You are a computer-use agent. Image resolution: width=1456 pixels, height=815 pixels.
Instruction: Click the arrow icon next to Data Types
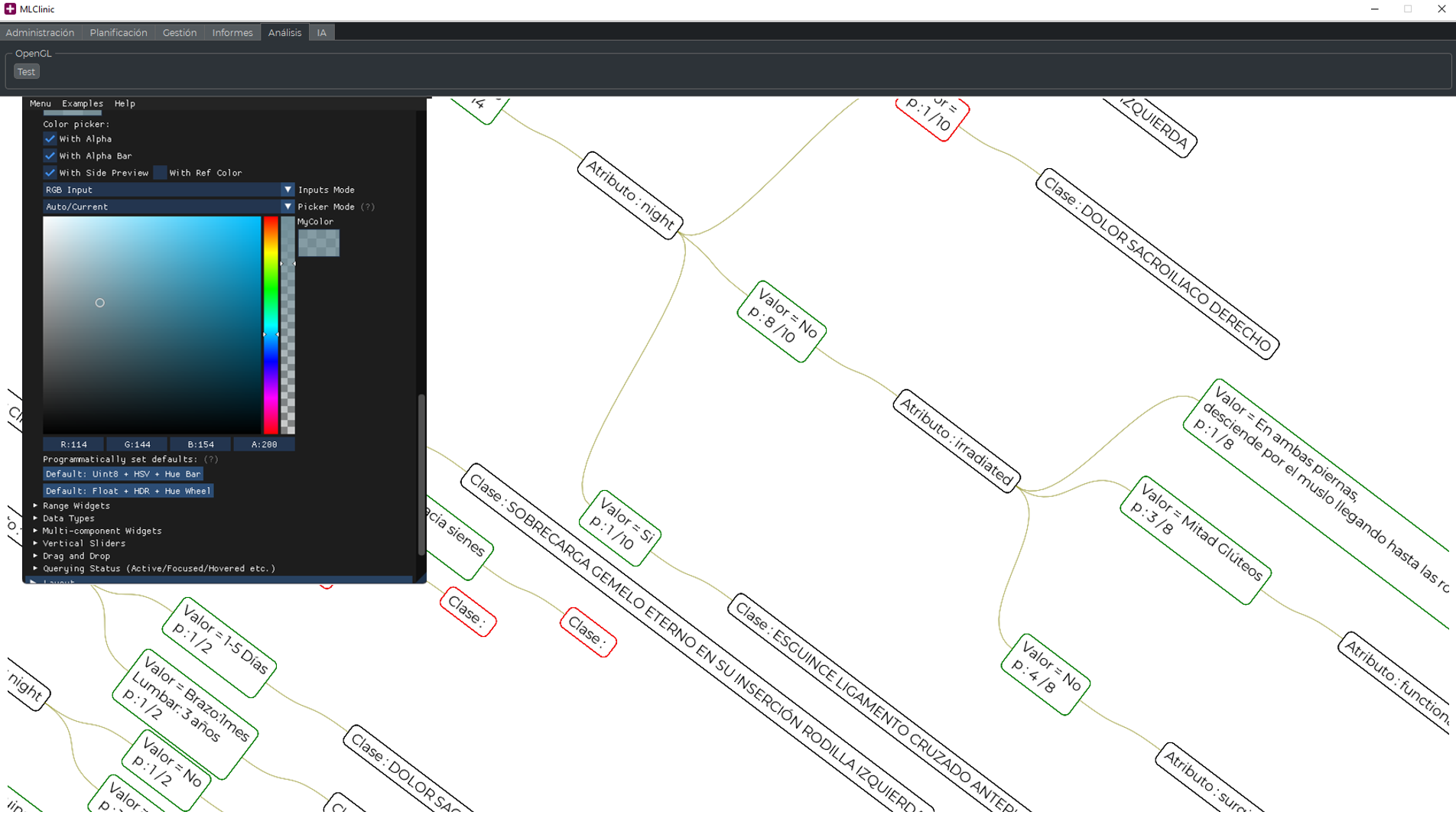point(36,518)
